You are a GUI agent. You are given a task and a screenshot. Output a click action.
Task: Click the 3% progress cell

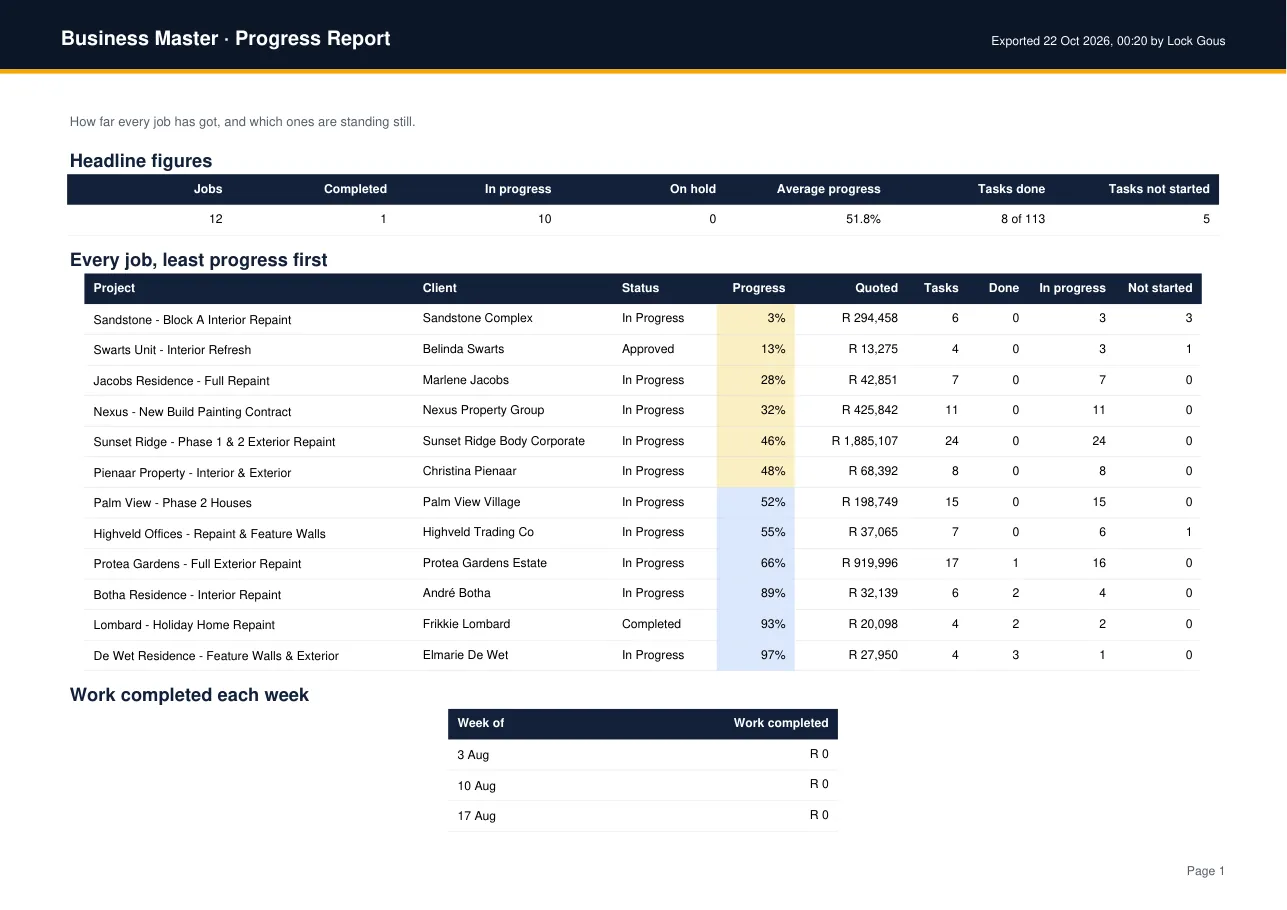[756, 319]
